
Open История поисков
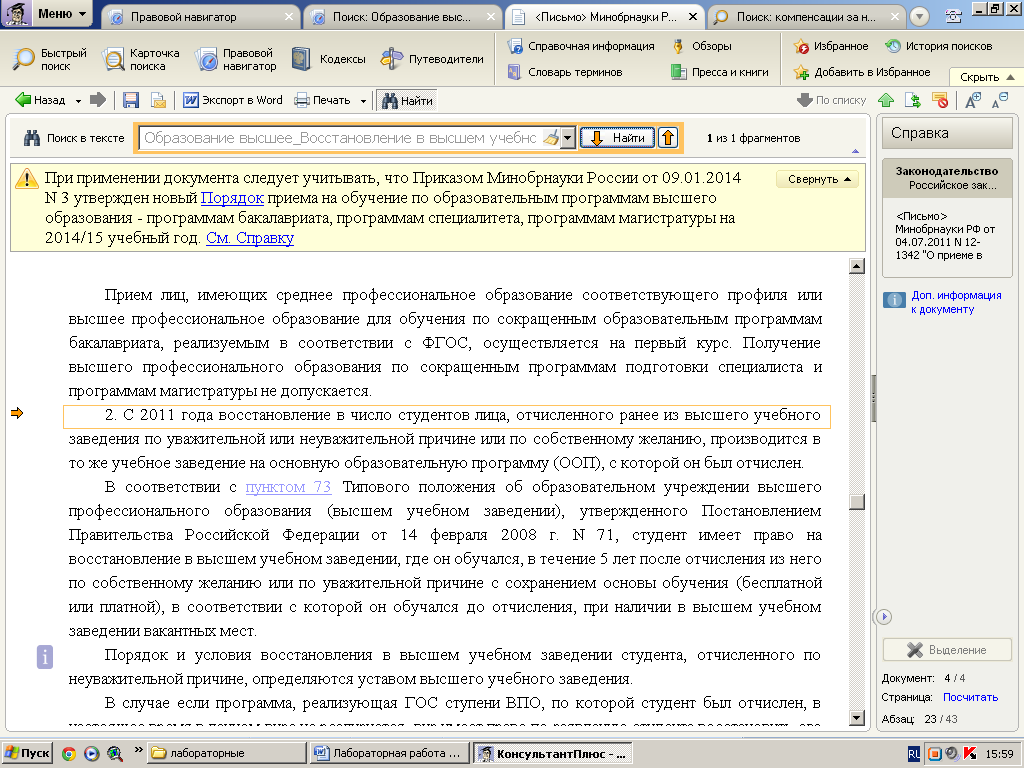coord(938,46)
